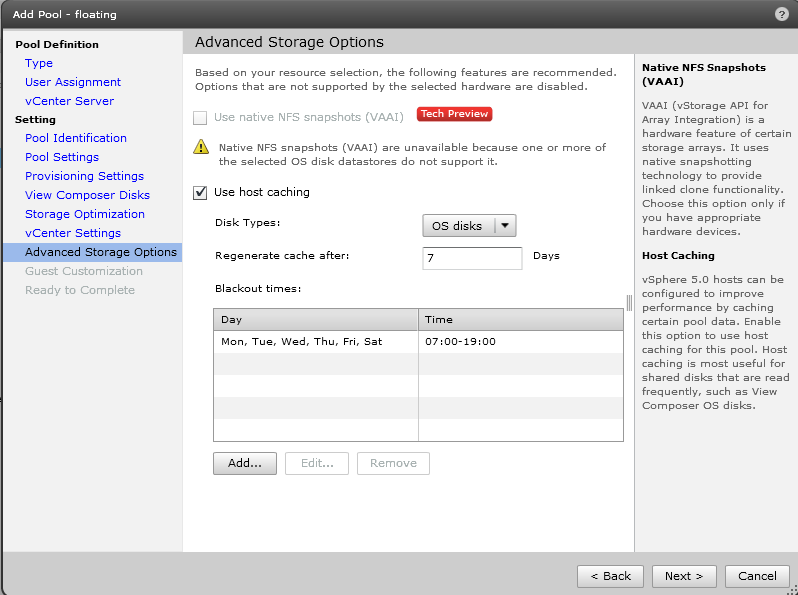Click the Remove button
The width and height of the screenshot is (798, 595).
[x=393, y=463]
